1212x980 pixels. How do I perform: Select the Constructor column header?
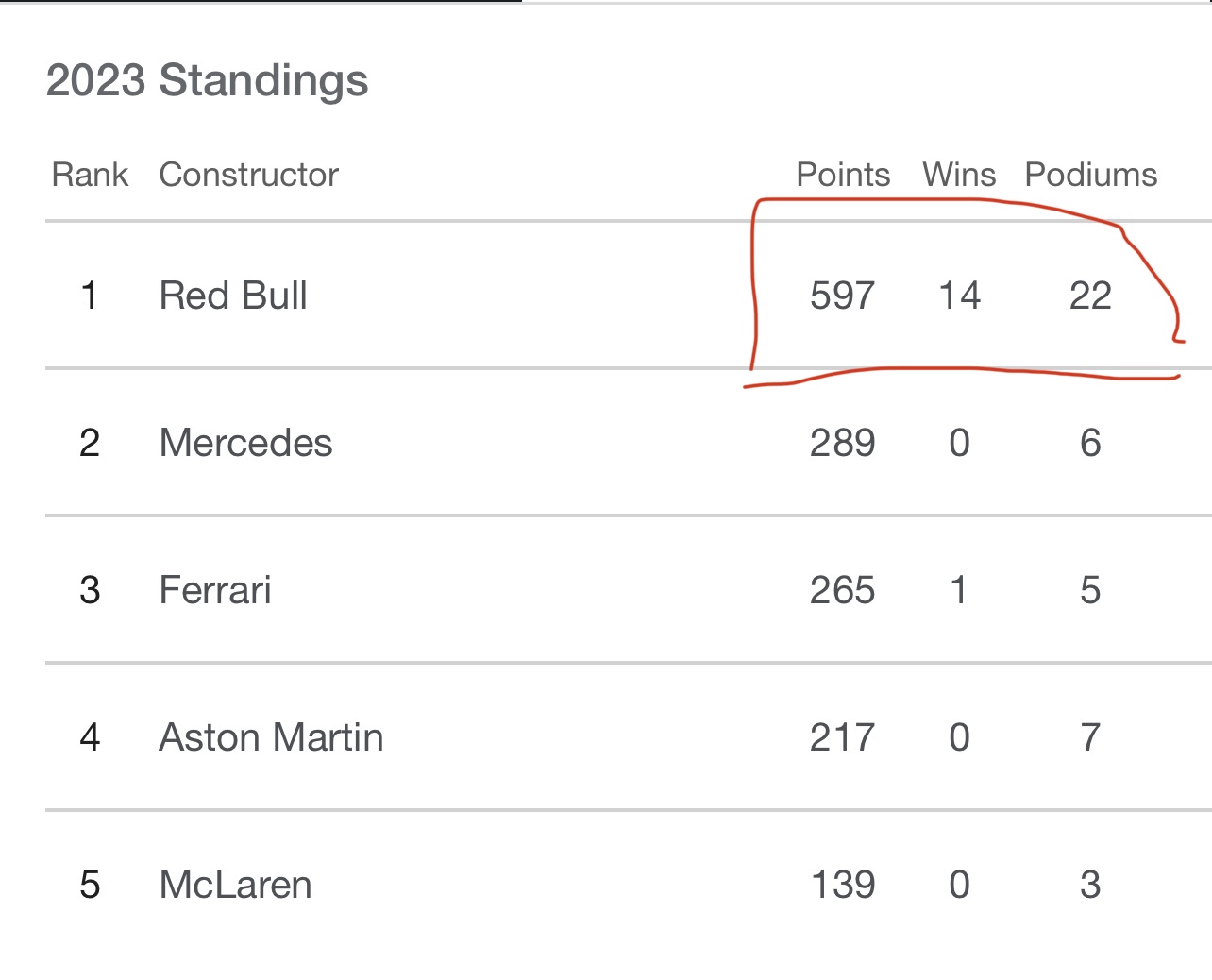click(248, 175)
